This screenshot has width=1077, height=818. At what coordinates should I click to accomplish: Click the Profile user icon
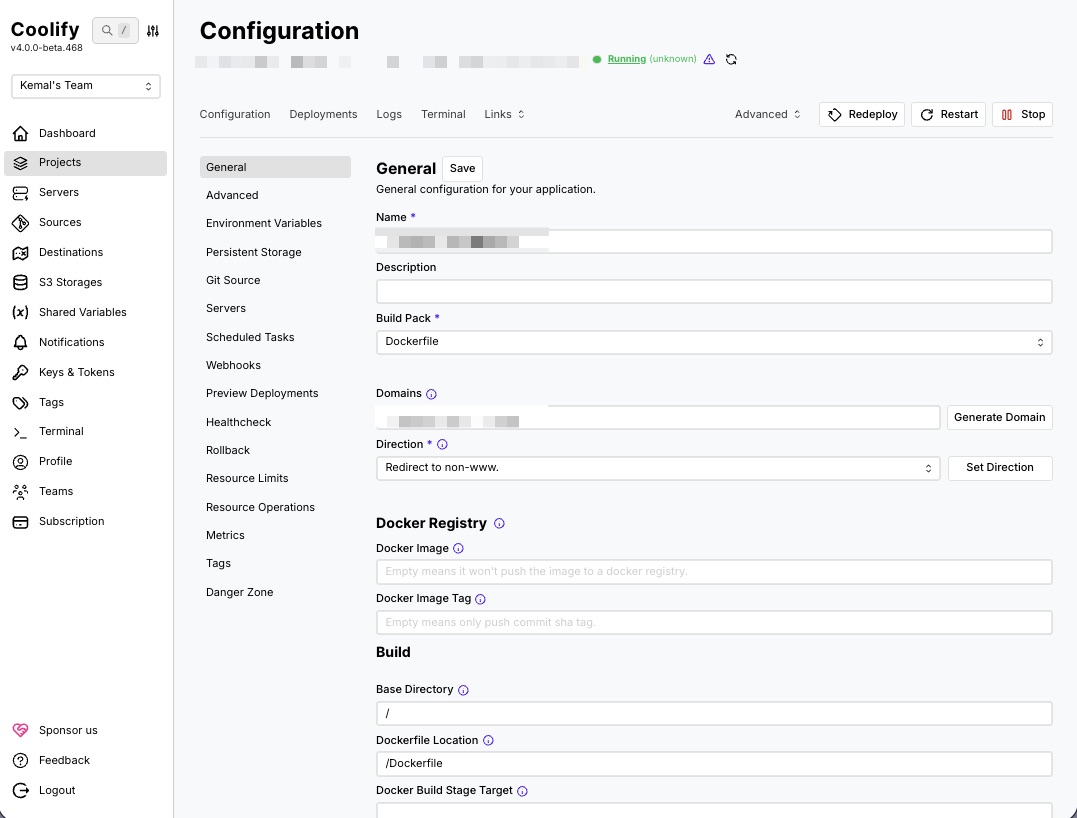point(21,462)
